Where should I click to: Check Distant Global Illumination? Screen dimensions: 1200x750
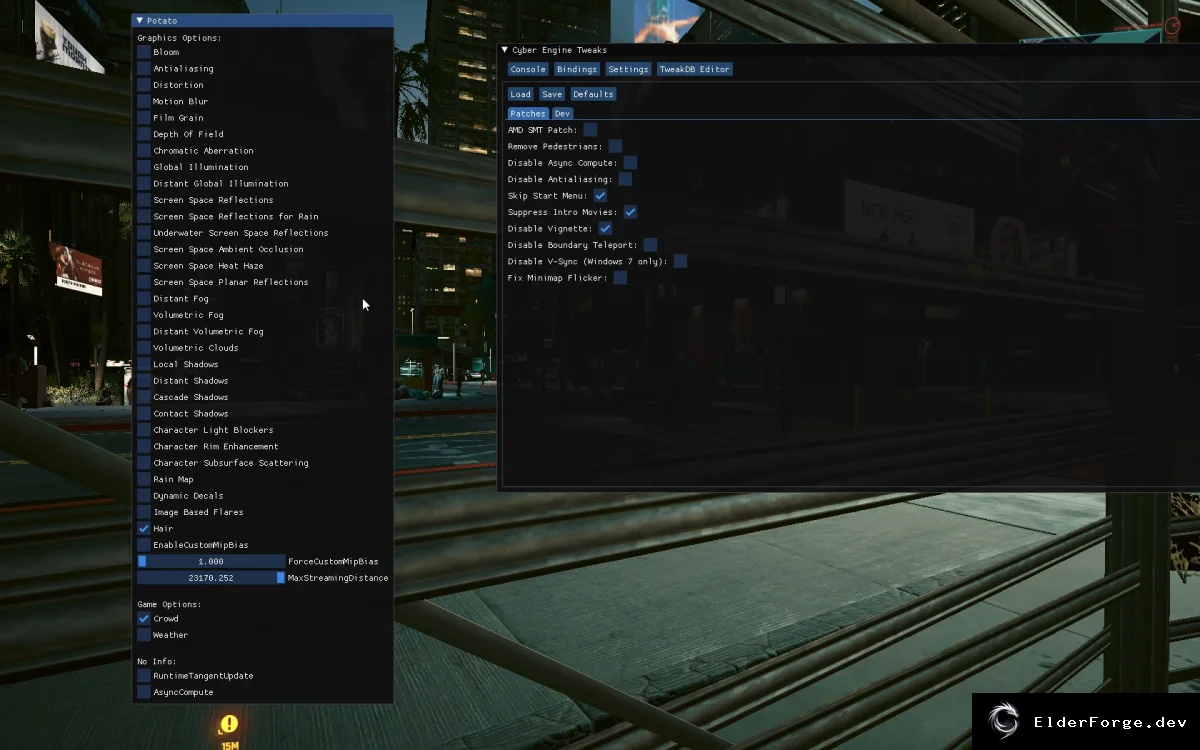[x=144, y=183]
